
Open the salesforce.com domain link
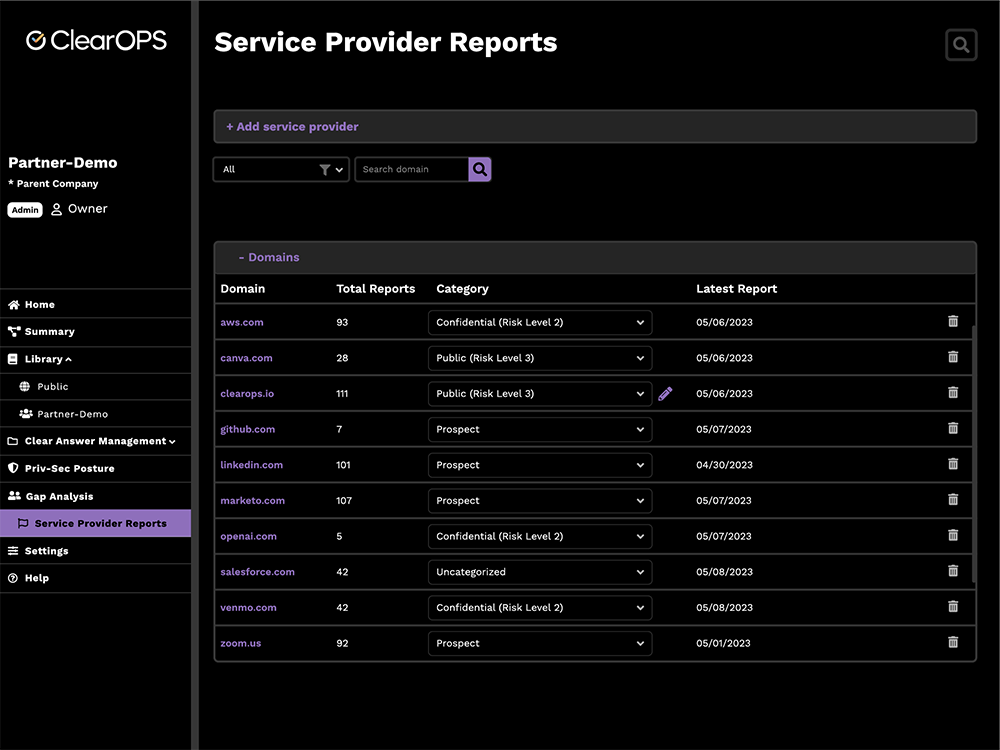[x=258, y=573]
